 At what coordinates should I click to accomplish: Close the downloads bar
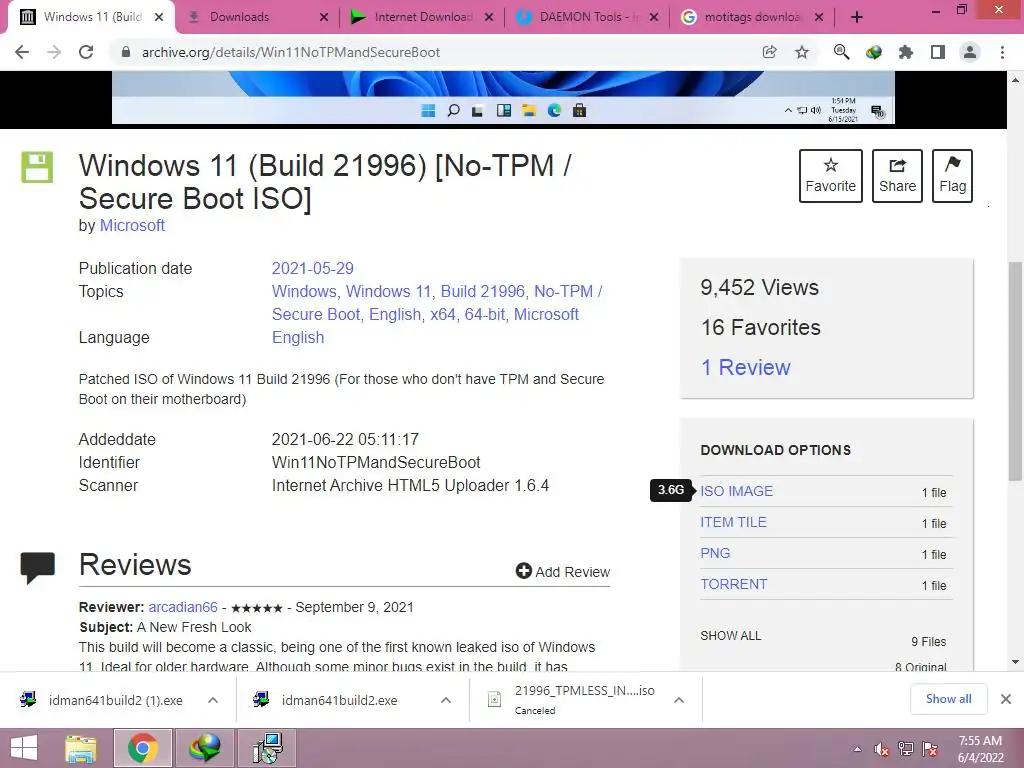tap(1006, 699)
